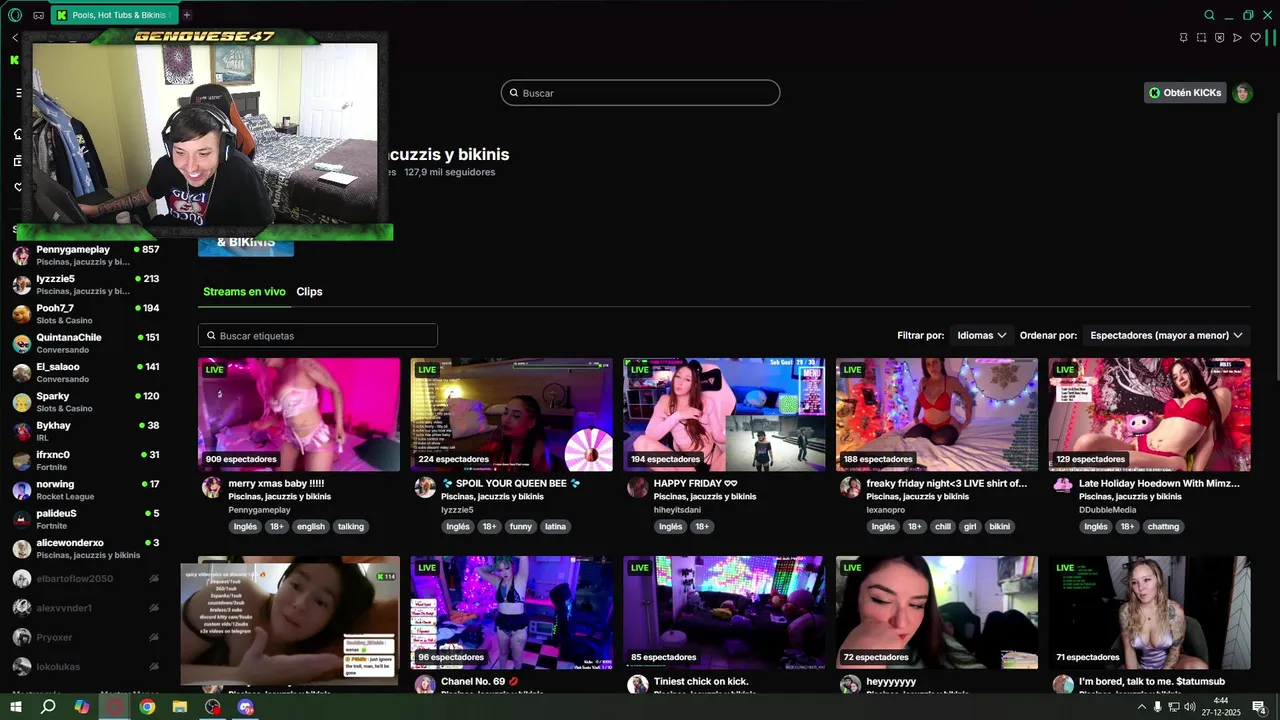Image resolution: width=1280 pixels, height=720 pixels.
Task: Open Sparky sidebar channel
Action: pyautogui.click(x=86, y=402)
